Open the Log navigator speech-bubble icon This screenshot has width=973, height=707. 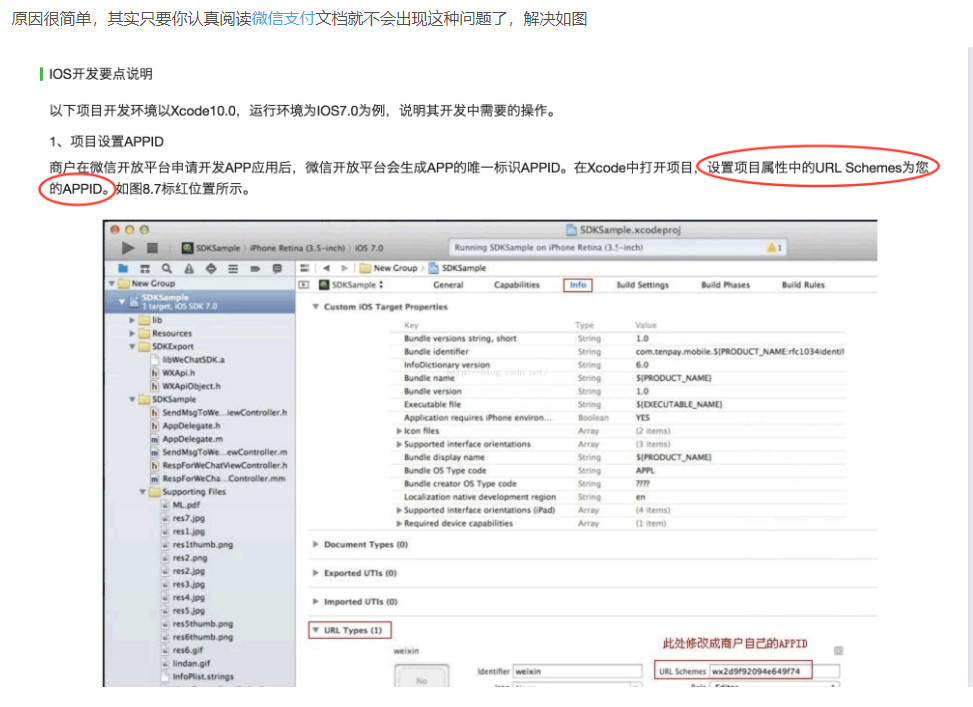pos(277,268)
